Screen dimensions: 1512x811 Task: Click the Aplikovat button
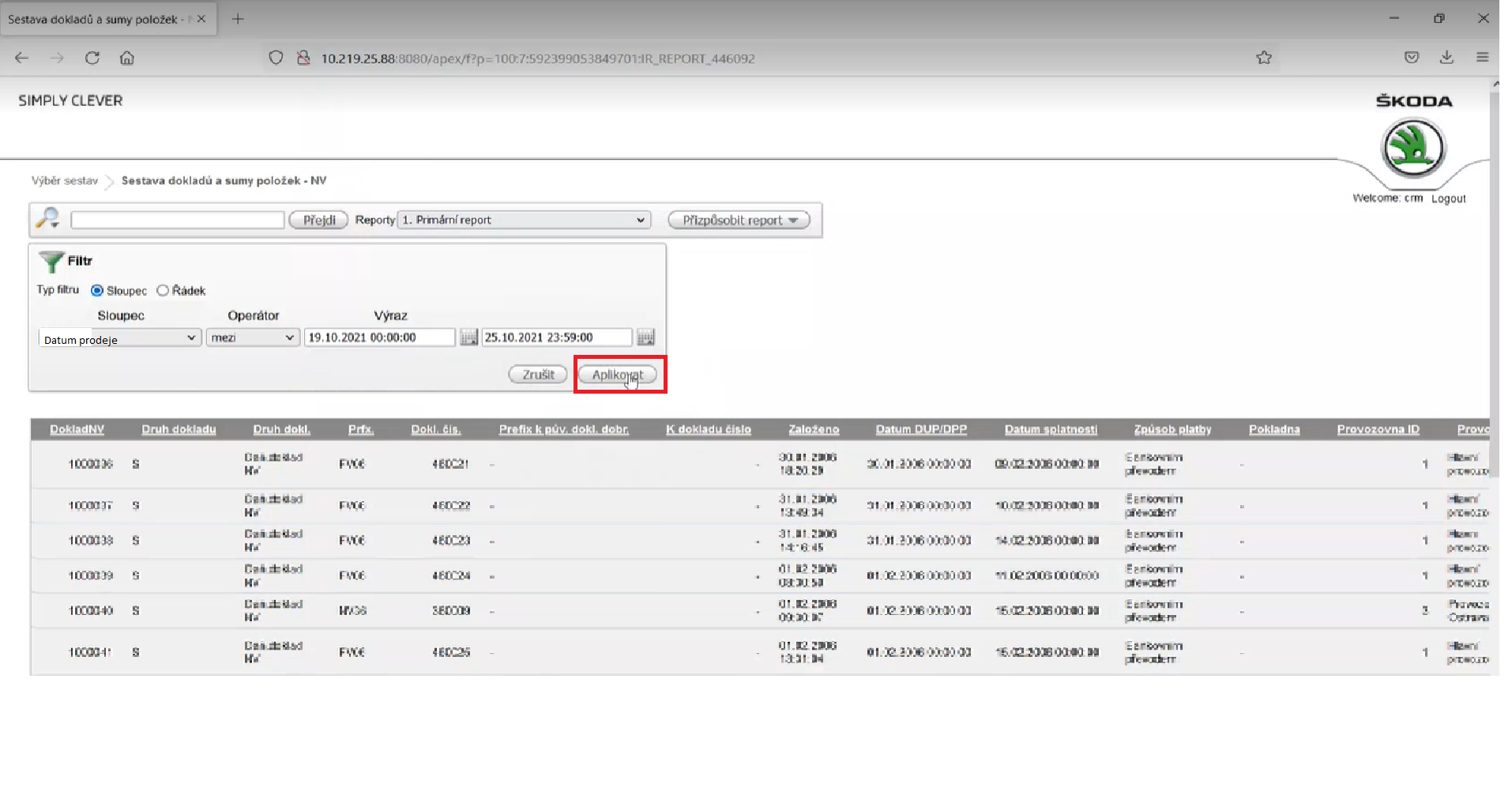[617, 375]
